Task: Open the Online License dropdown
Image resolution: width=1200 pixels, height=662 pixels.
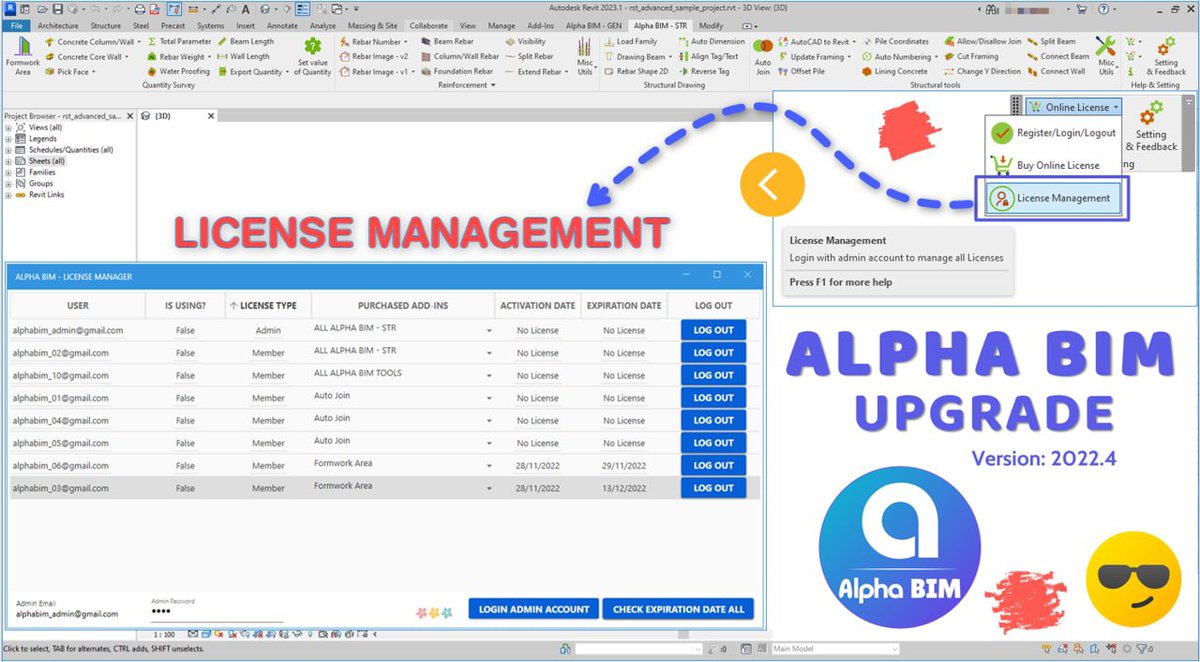Action: [x=1071, y=106]
